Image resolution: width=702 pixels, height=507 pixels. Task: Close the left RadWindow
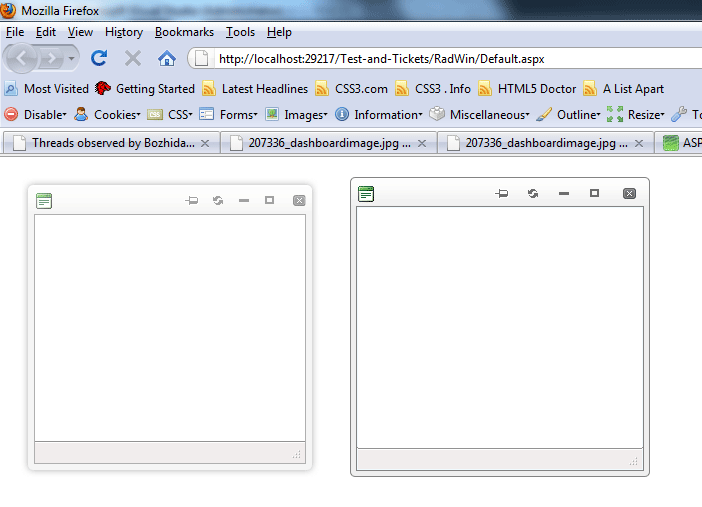(x=299, y=200)
